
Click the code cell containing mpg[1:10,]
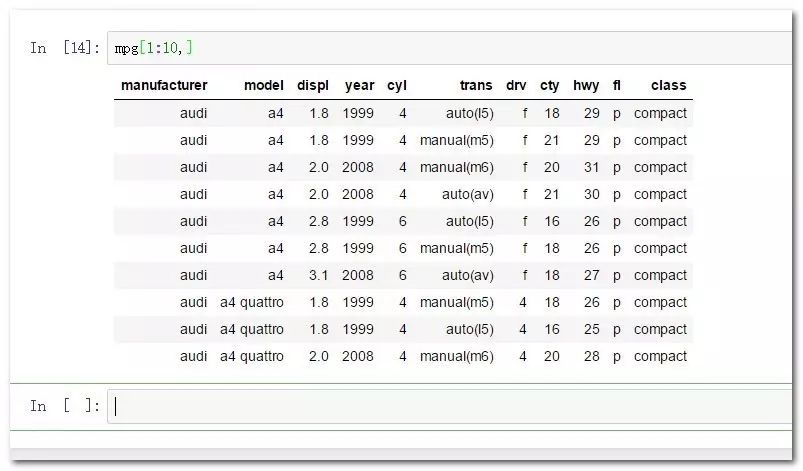(450, 48)
